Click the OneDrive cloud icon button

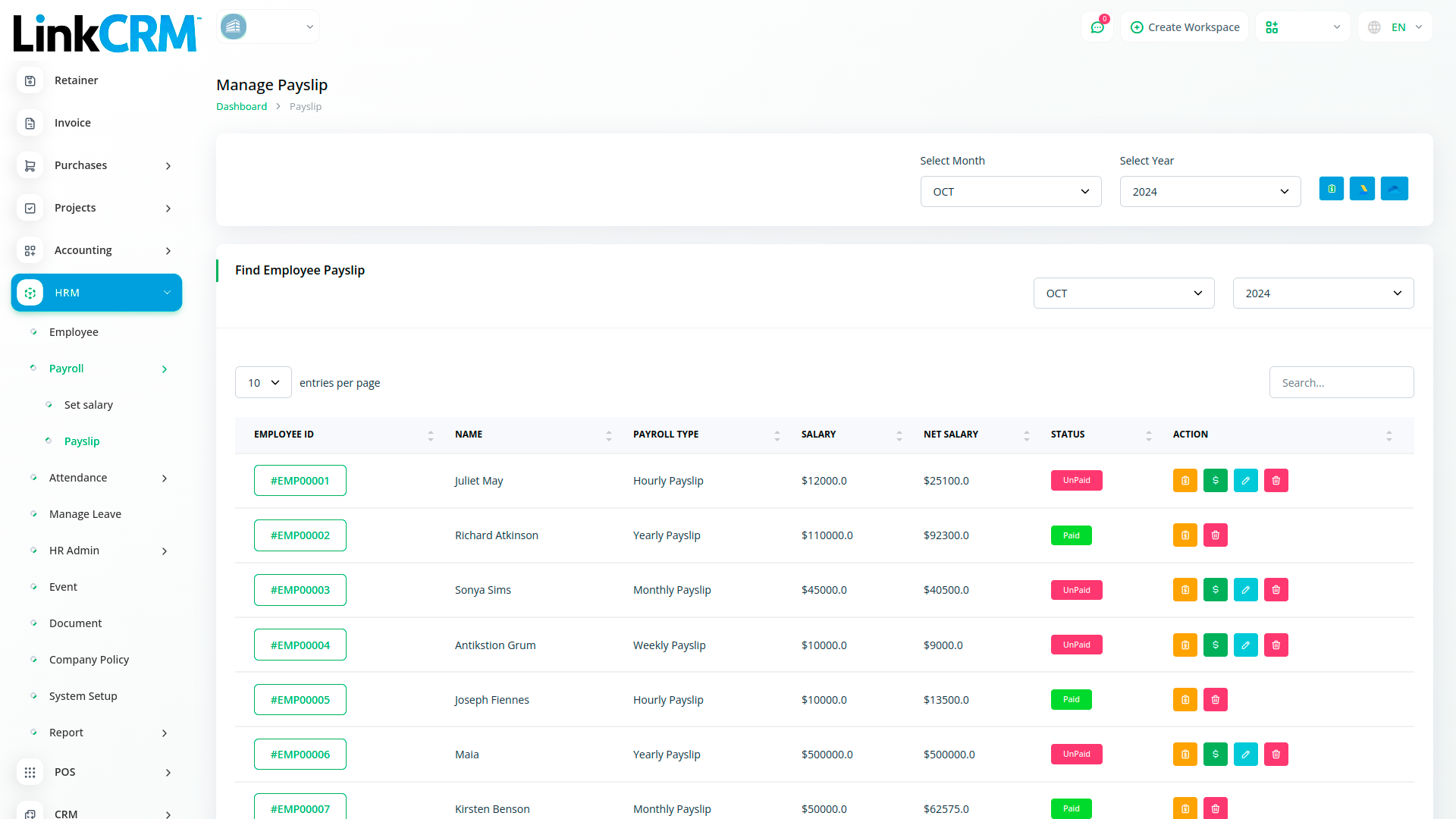pyautogui.click(x=1394, y=189)
